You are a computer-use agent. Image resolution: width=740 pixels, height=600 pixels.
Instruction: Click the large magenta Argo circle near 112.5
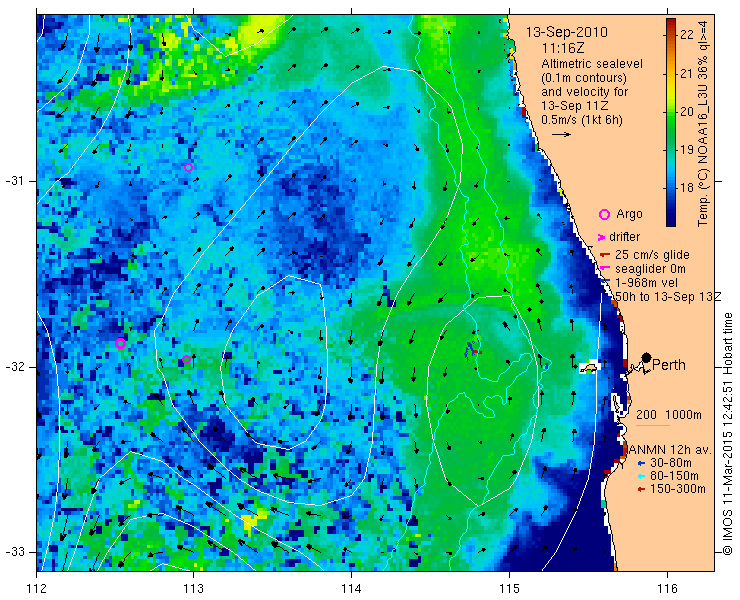[120, 343]
